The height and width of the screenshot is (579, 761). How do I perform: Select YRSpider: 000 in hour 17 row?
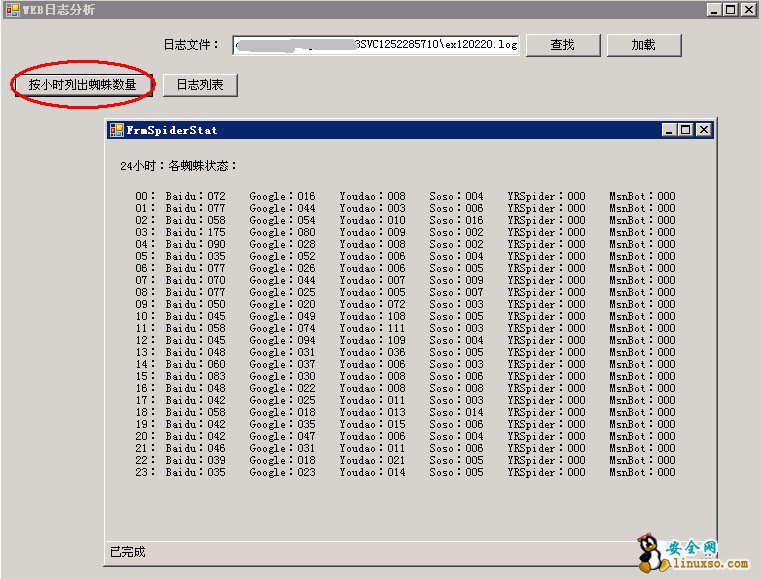[x=546, y=400]
